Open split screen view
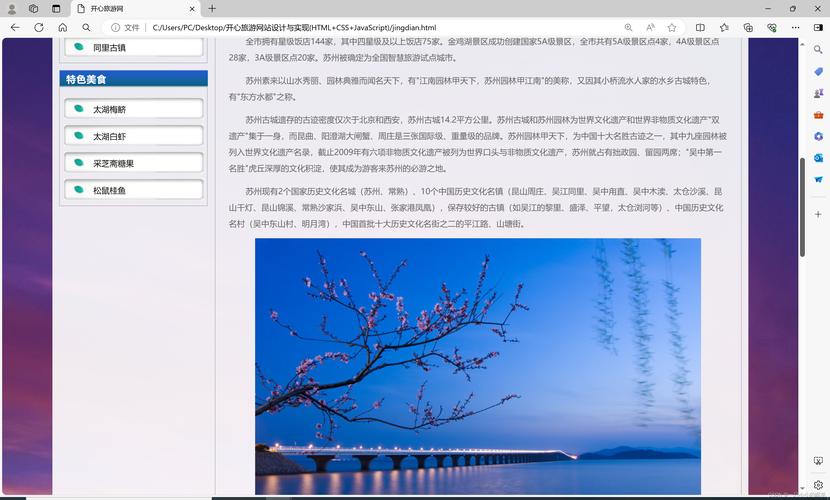This screenshot has width=830, height=500. [x=700, y=27]
